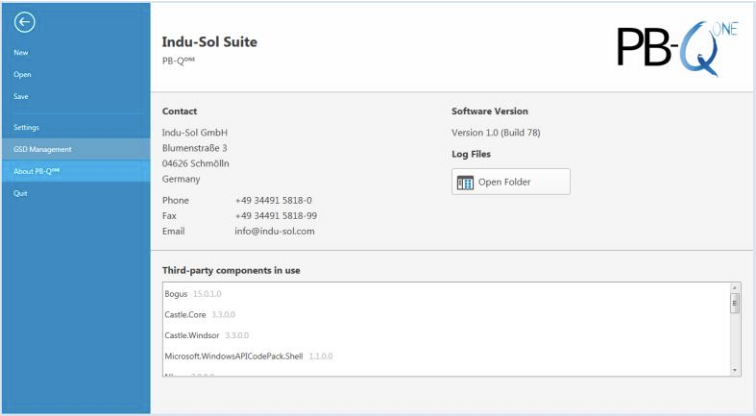
Task: Choose Open from the left menu
Action: point(22,74)
